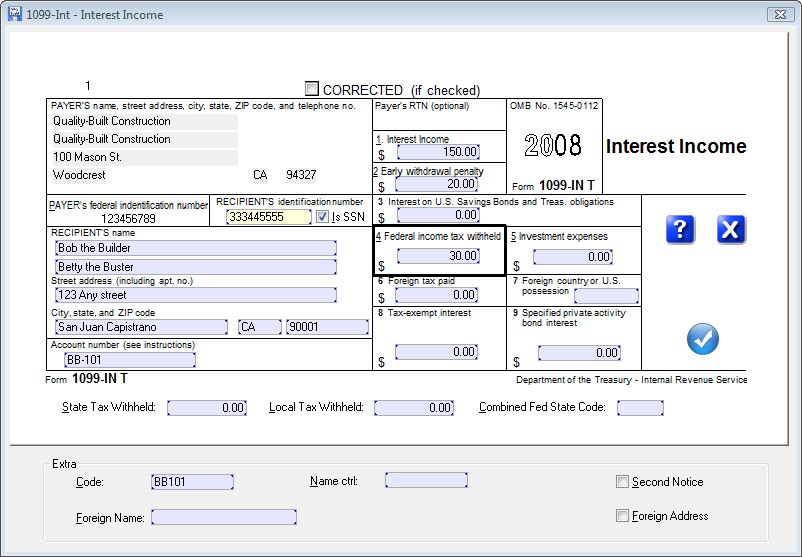Uncheck the Is SSN checkbox
Screen dimensions: 802x557
[x=322, y=217]
